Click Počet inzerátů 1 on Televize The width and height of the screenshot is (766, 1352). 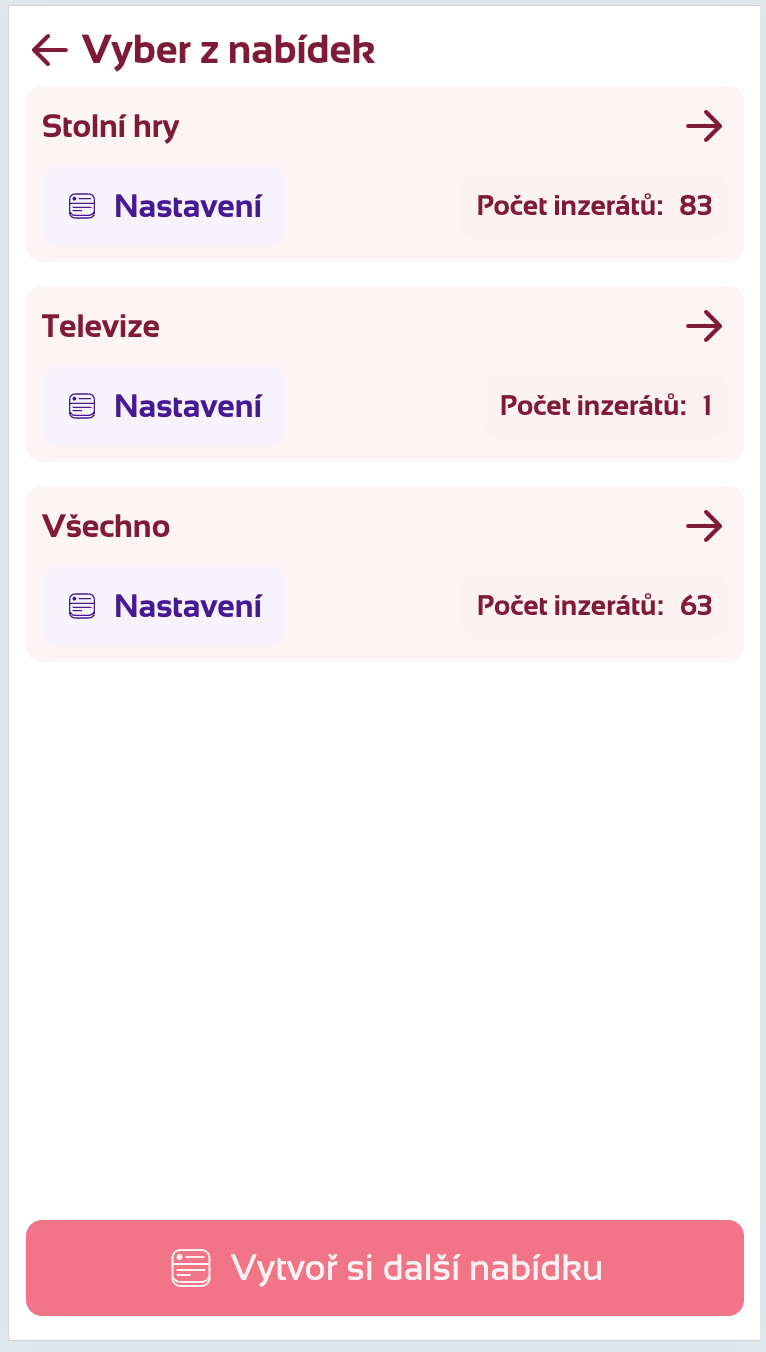click(x=606, y=406)
